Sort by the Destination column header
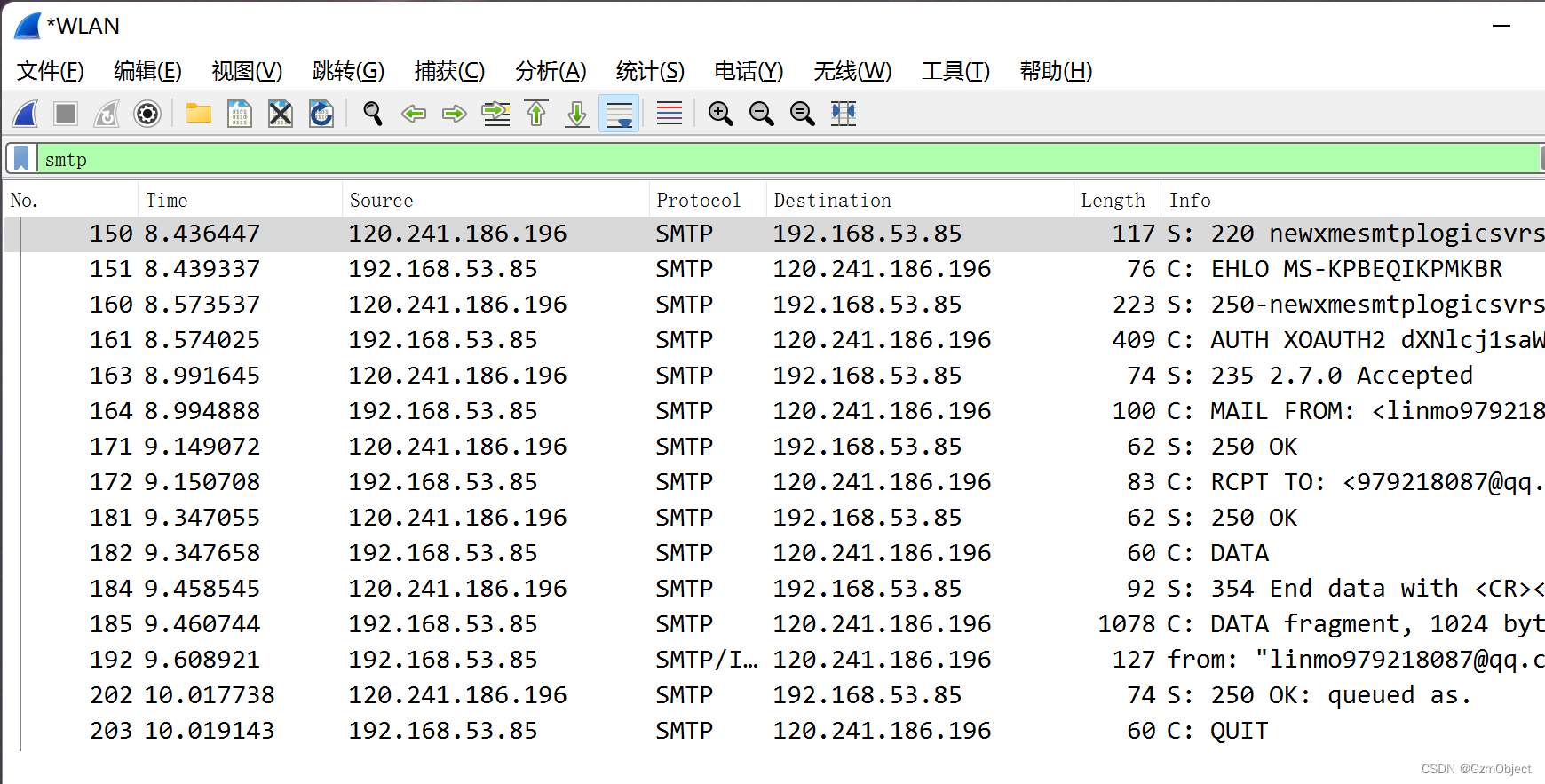Screen dimensions: 1545x784 pos(920,201)
